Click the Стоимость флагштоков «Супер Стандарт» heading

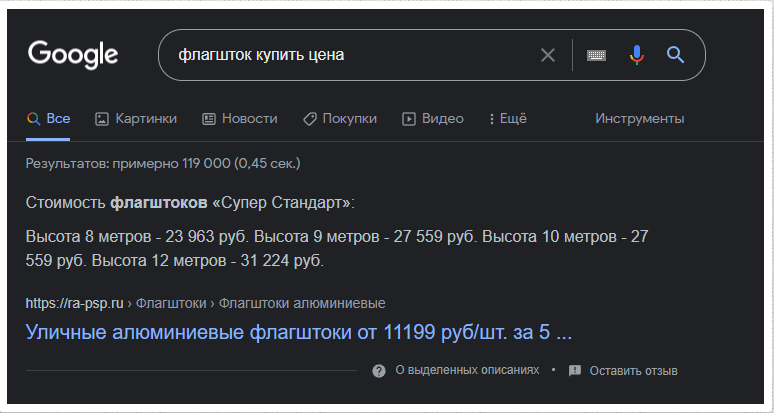click(x=190, y=203)
